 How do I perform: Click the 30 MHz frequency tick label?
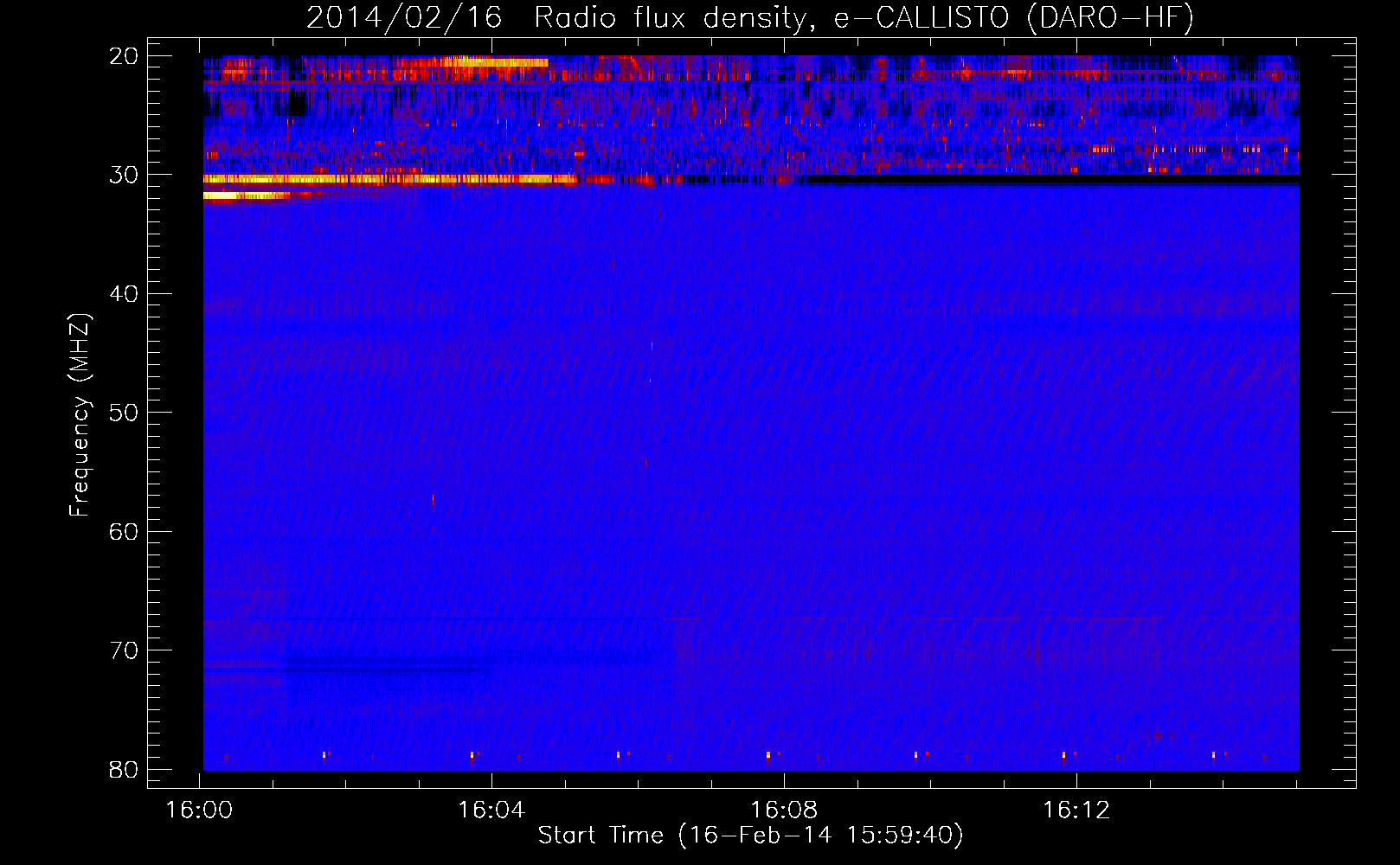coord(125,175)
